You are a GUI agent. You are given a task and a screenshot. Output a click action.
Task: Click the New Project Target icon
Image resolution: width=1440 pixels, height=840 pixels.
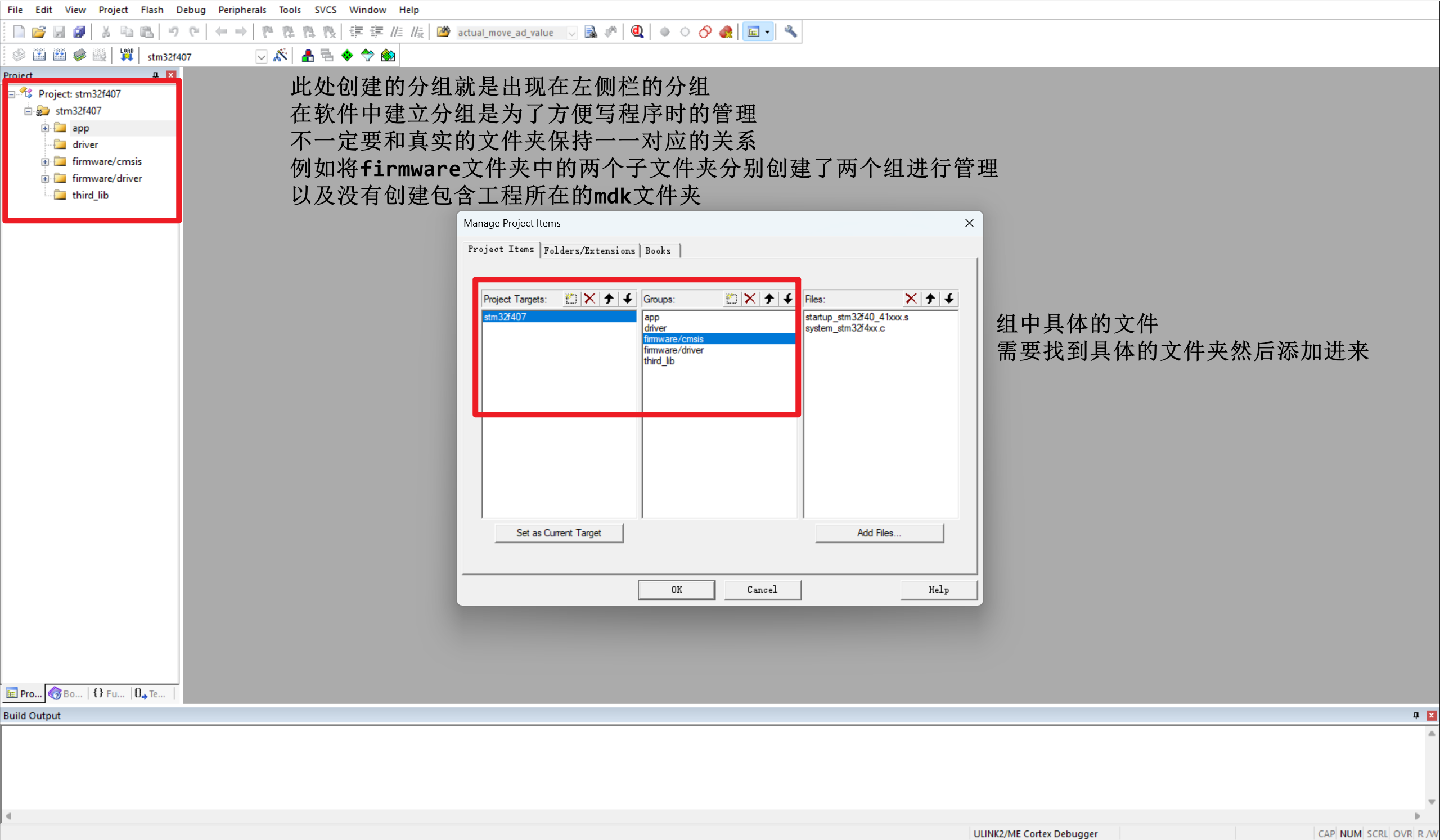pyautogui.click(x=570, y=299)
